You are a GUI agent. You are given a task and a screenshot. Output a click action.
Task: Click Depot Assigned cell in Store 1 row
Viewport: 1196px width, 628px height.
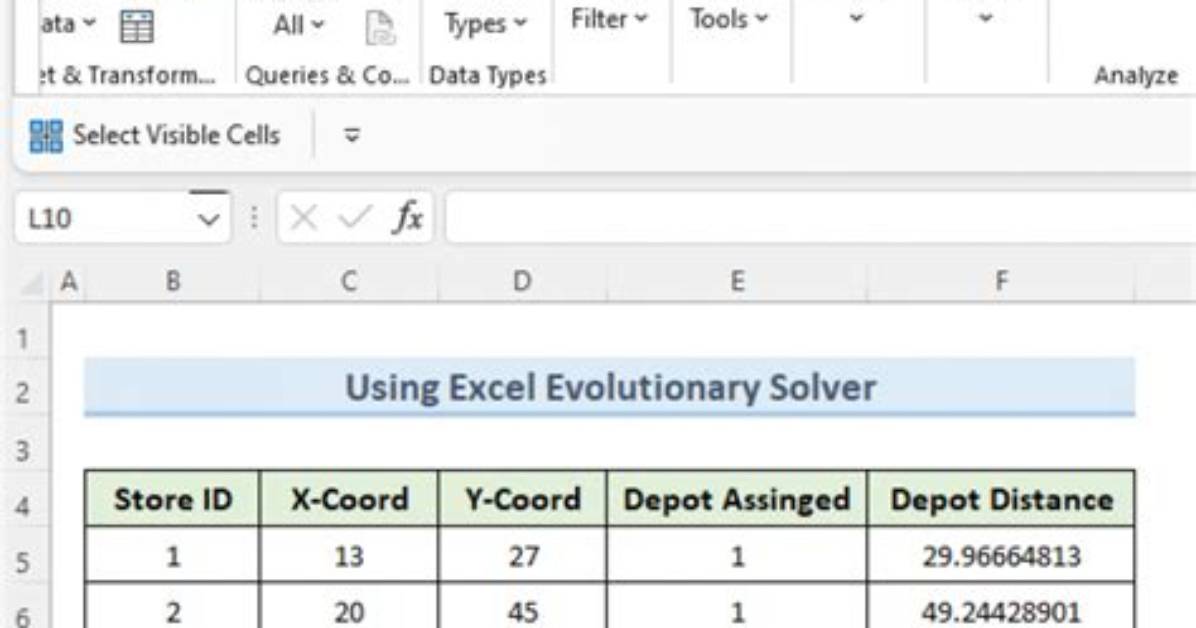[x=737, y=556]
